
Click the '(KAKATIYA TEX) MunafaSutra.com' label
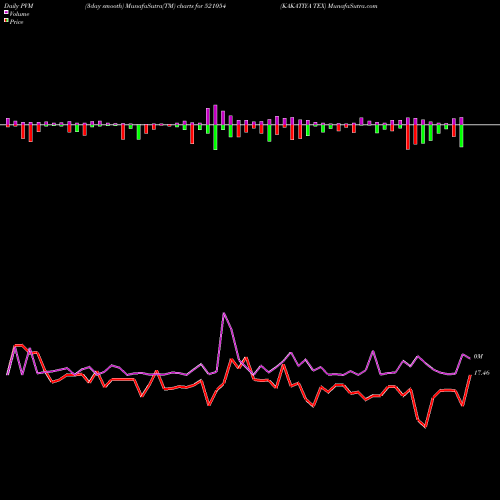click(x=329, y=6)
